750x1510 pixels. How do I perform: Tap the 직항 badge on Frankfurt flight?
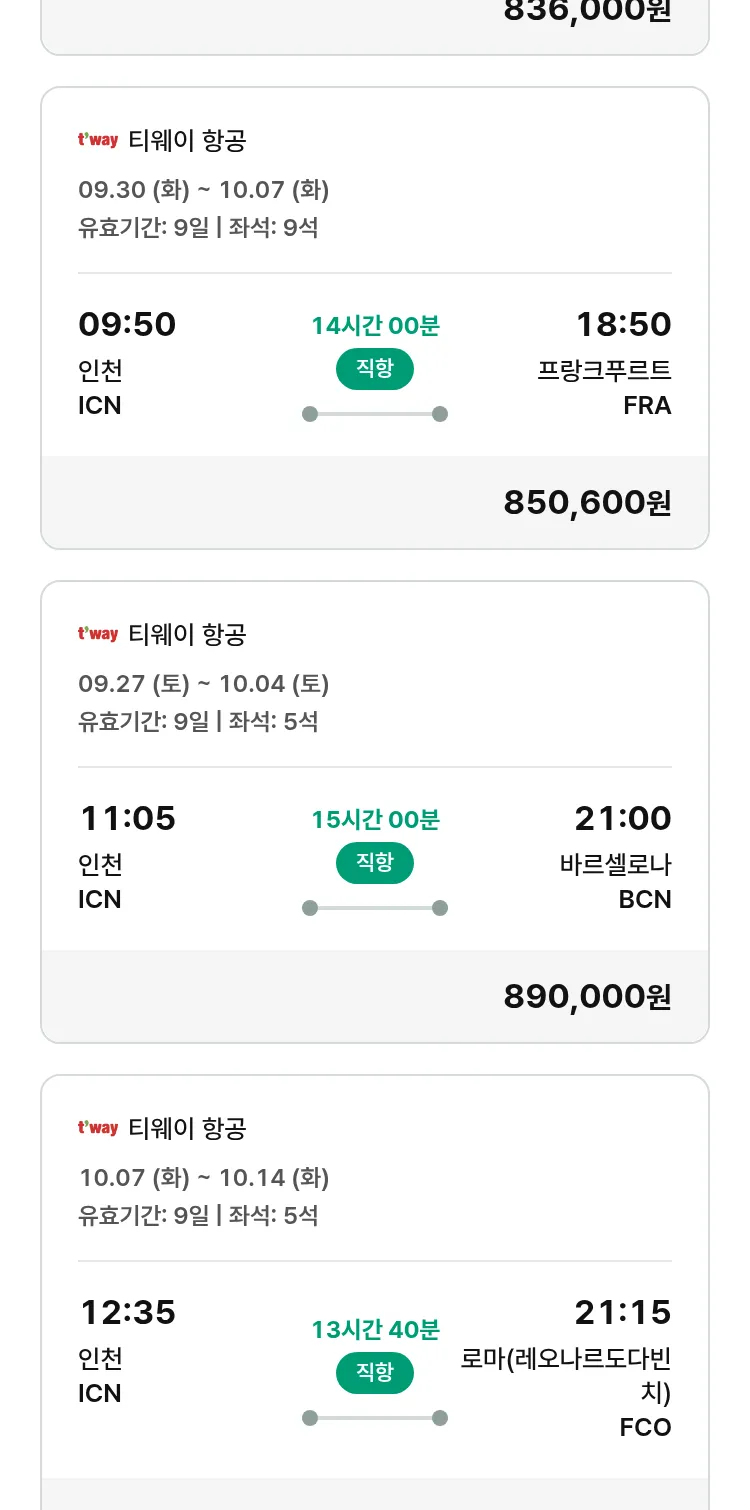click(375, 369)
